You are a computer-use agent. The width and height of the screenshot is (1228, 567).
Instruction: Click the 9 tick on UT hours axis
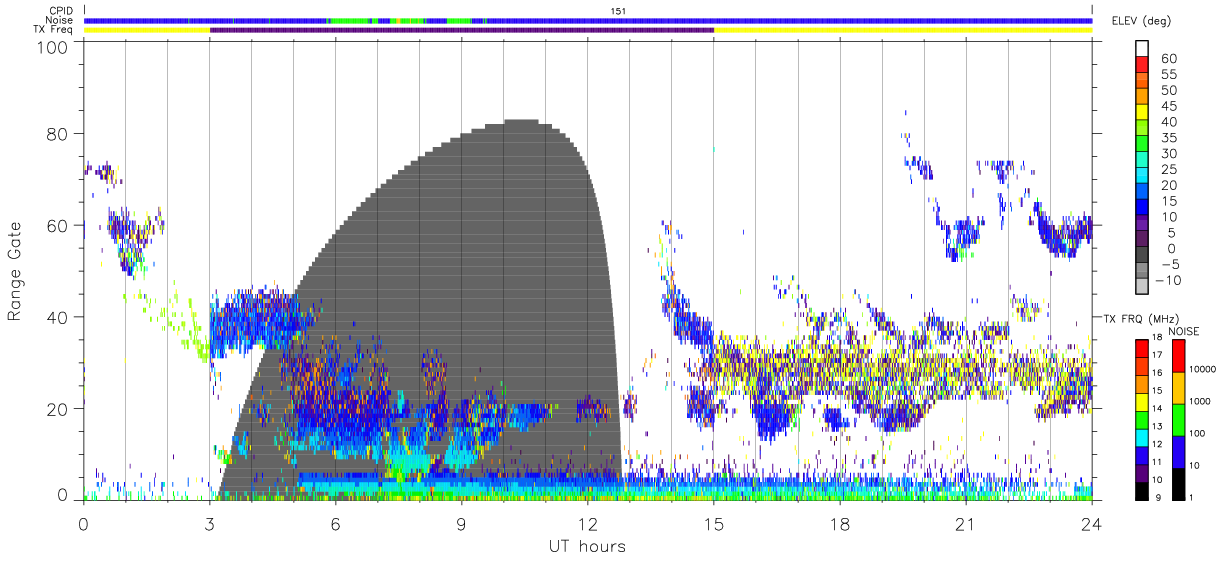461,524
